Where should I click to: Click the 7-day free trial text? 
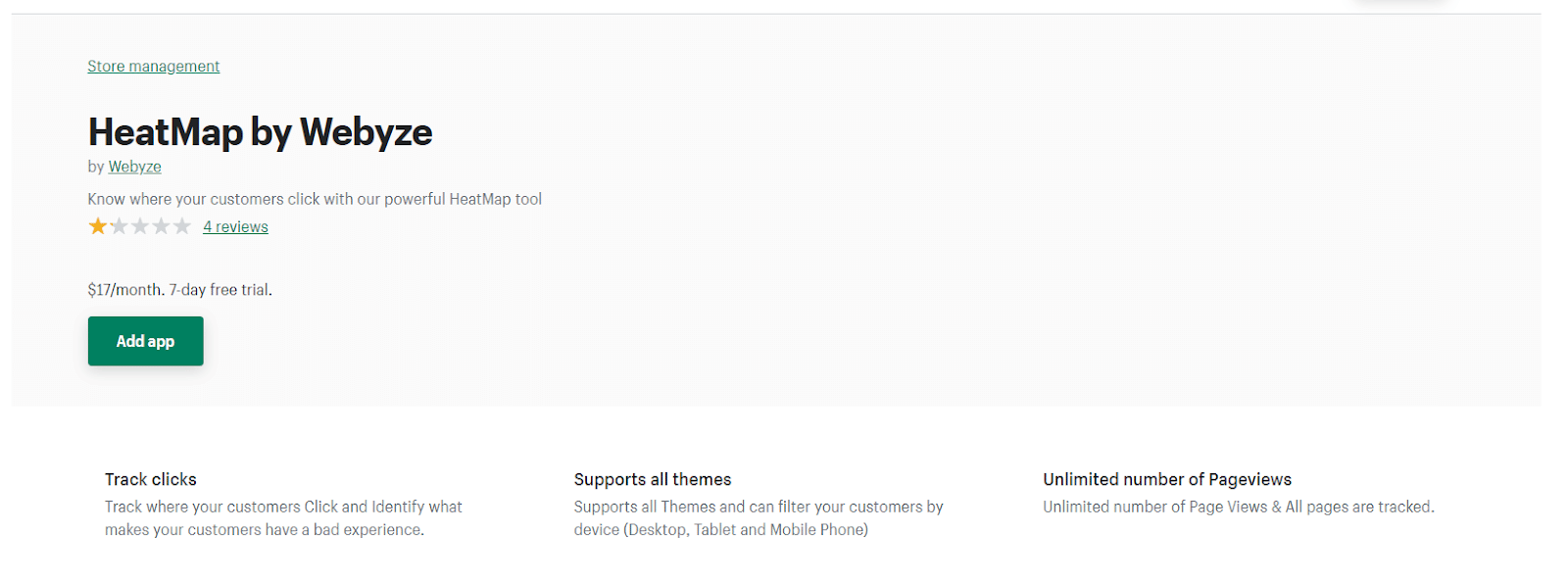(x=219, y=289)
